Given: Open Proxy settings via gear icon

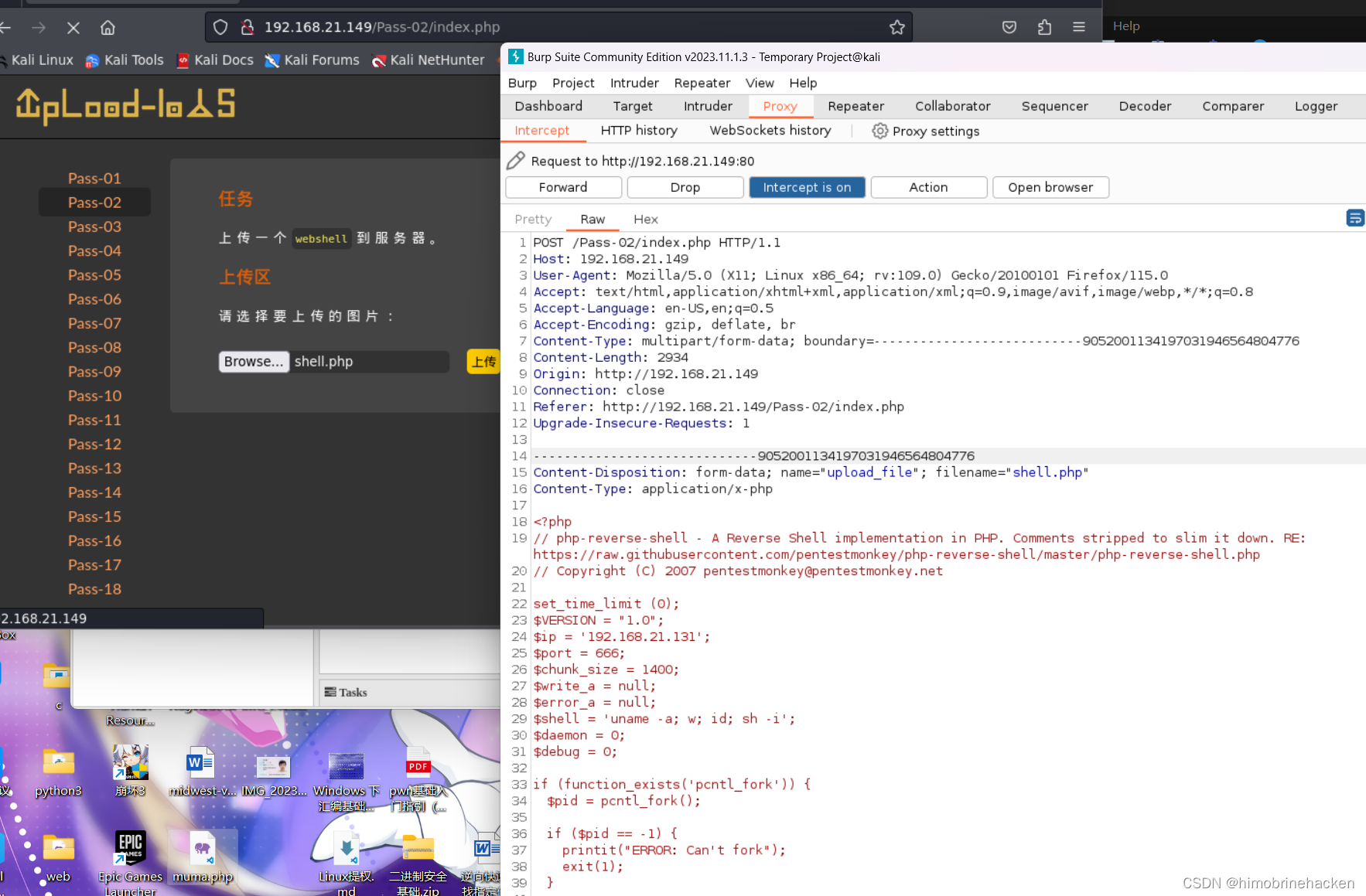Looking at the screenshot, I should [880, 131].
